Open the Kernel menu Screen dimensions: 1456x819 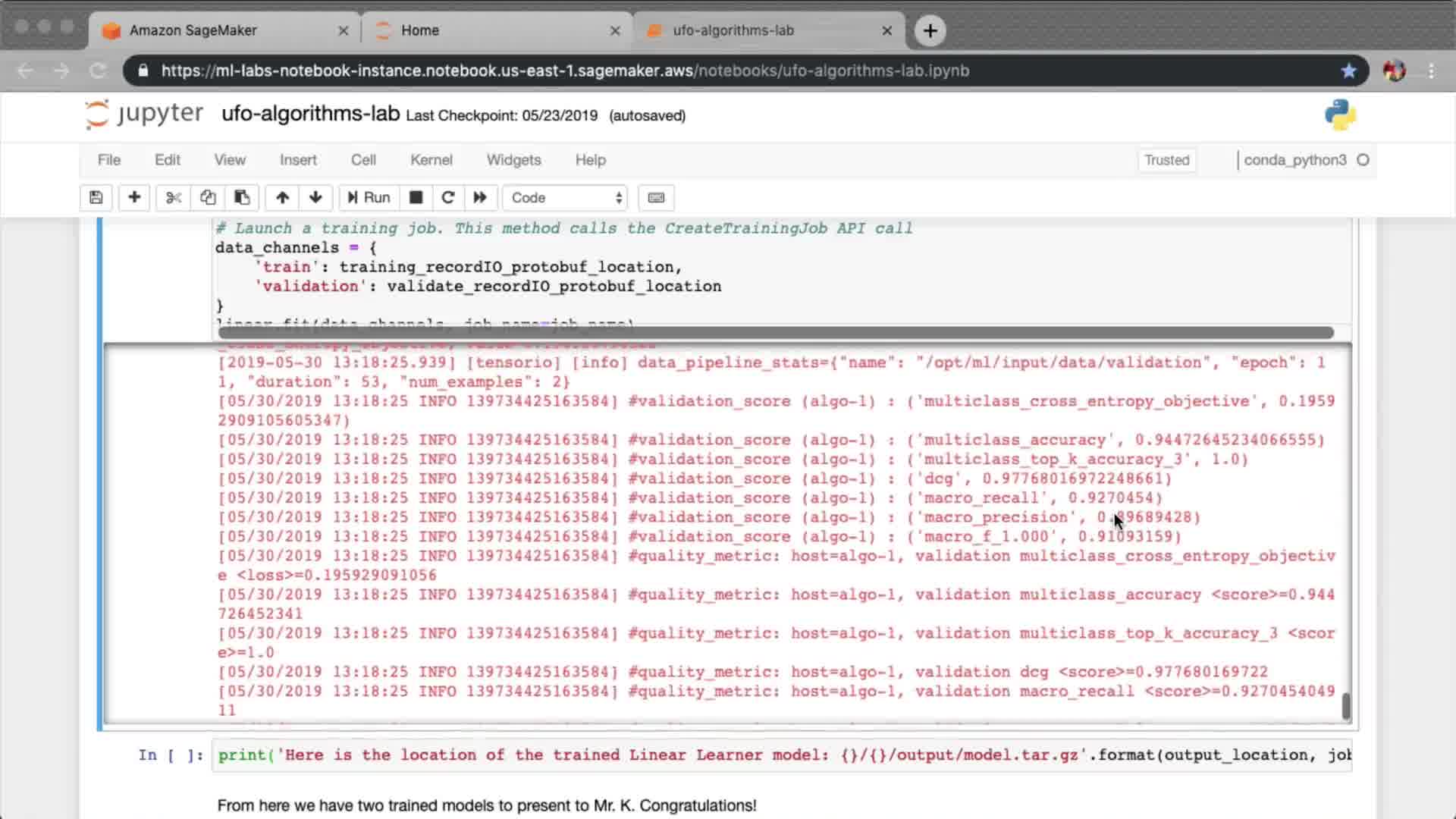click(x=431, y=160)
